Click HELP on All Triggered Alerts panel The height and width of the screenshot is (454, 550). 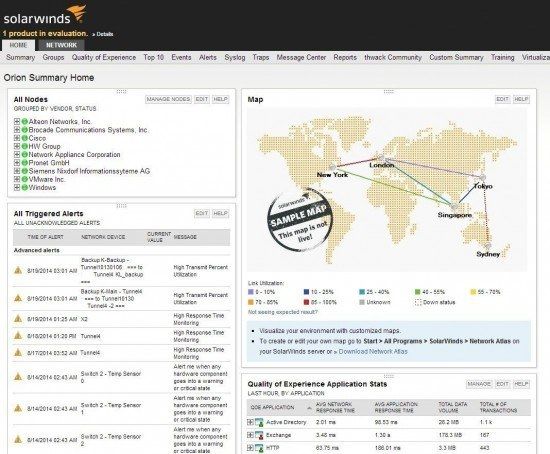pyautogui.click(x=221, y=213)
